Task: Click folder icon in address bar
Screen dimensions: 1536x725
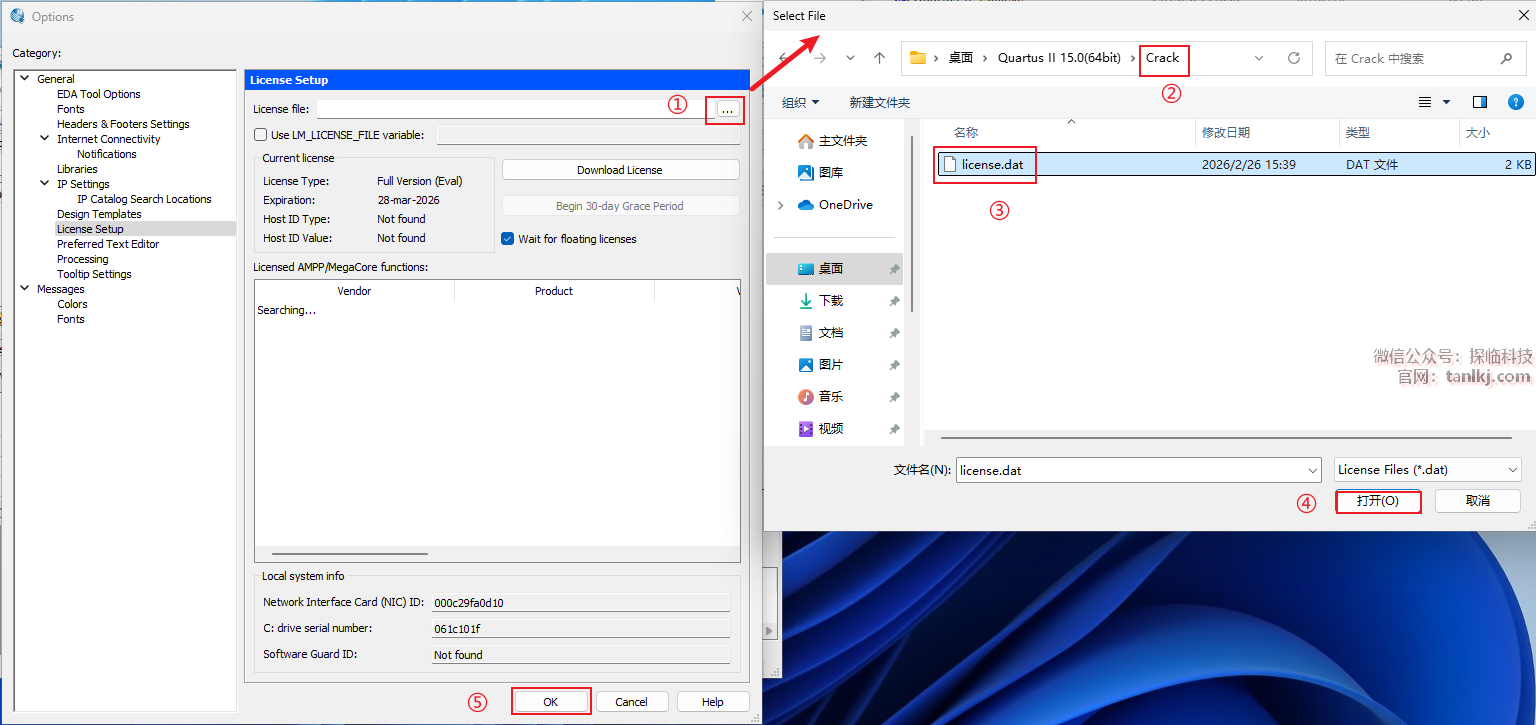Action: (917, 58)
